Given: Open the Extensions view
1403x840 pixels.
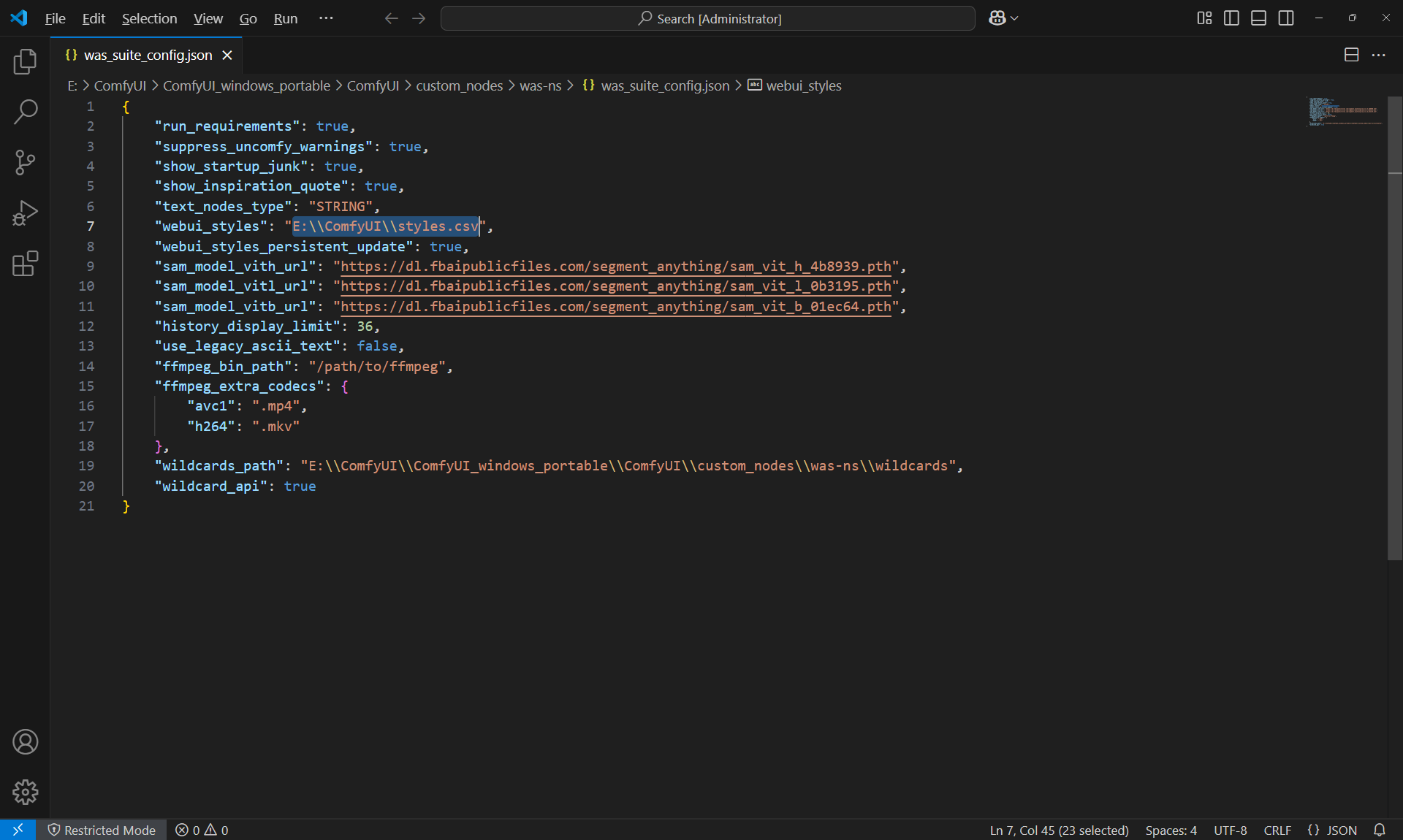Looking at the screenshot, I should [x=25, y=264].
